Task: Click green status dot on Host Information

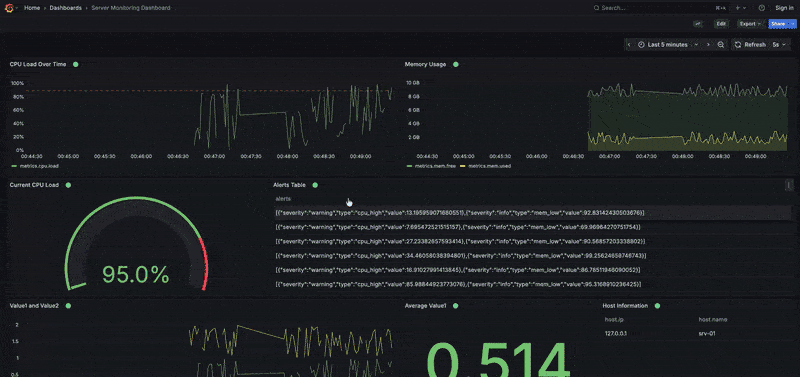Action: 657,306
